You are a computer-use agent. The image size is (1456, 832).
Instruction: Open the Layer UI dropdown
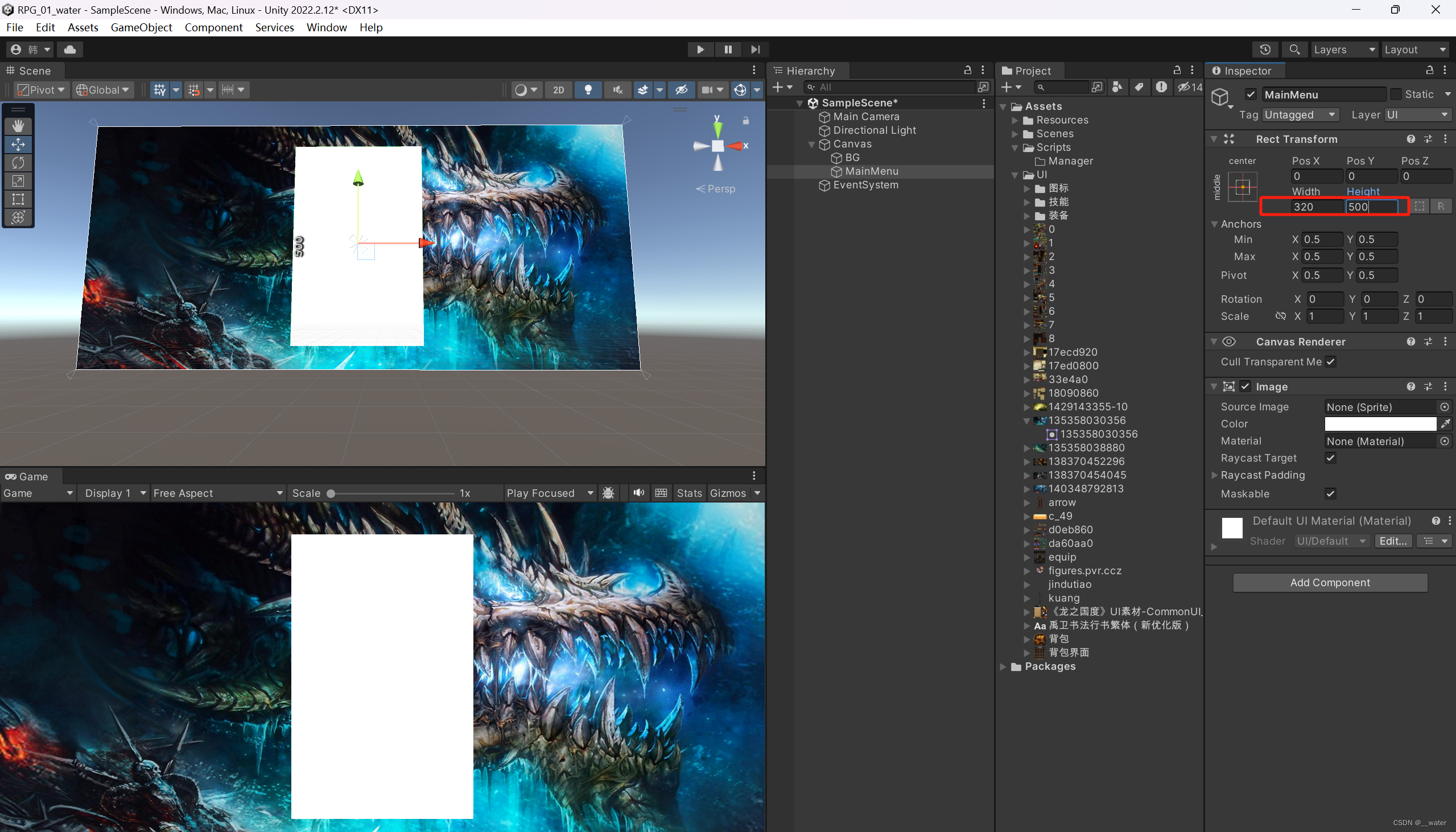pos(1418,115)
